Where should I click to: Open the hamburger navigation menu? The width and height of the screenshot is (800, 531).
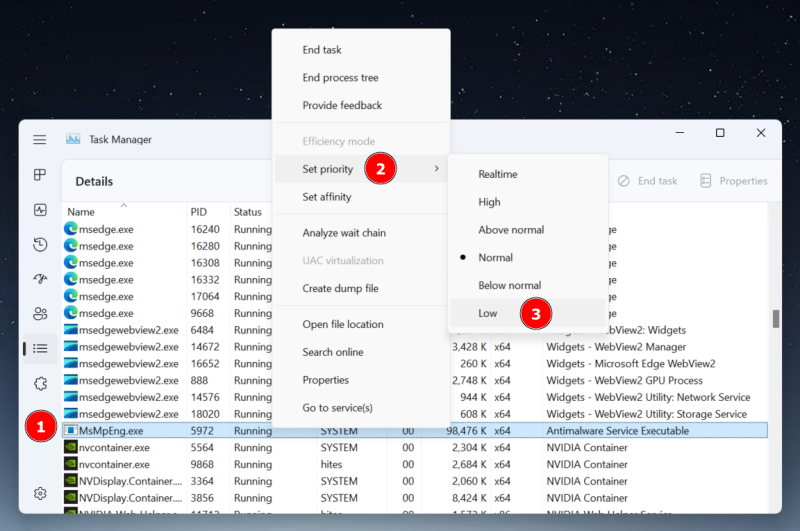pos(39,140)
